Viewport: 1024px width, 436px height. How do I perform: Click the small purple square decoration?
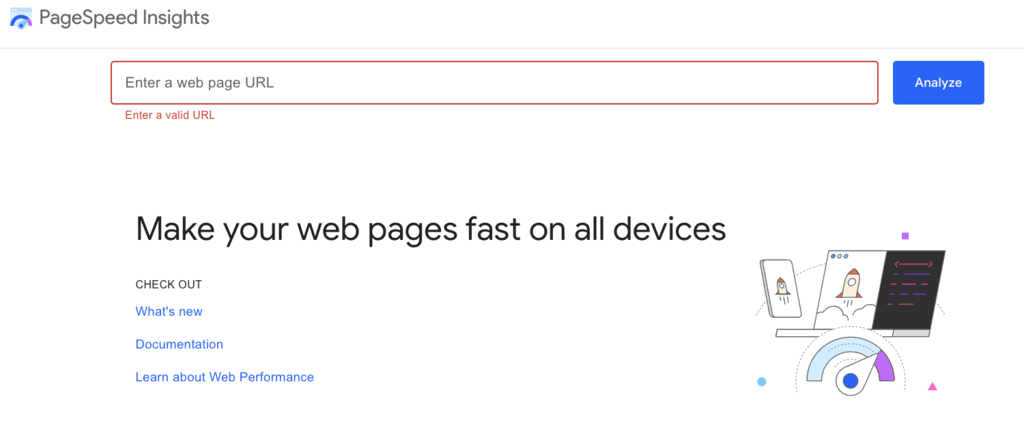point(905,236)
